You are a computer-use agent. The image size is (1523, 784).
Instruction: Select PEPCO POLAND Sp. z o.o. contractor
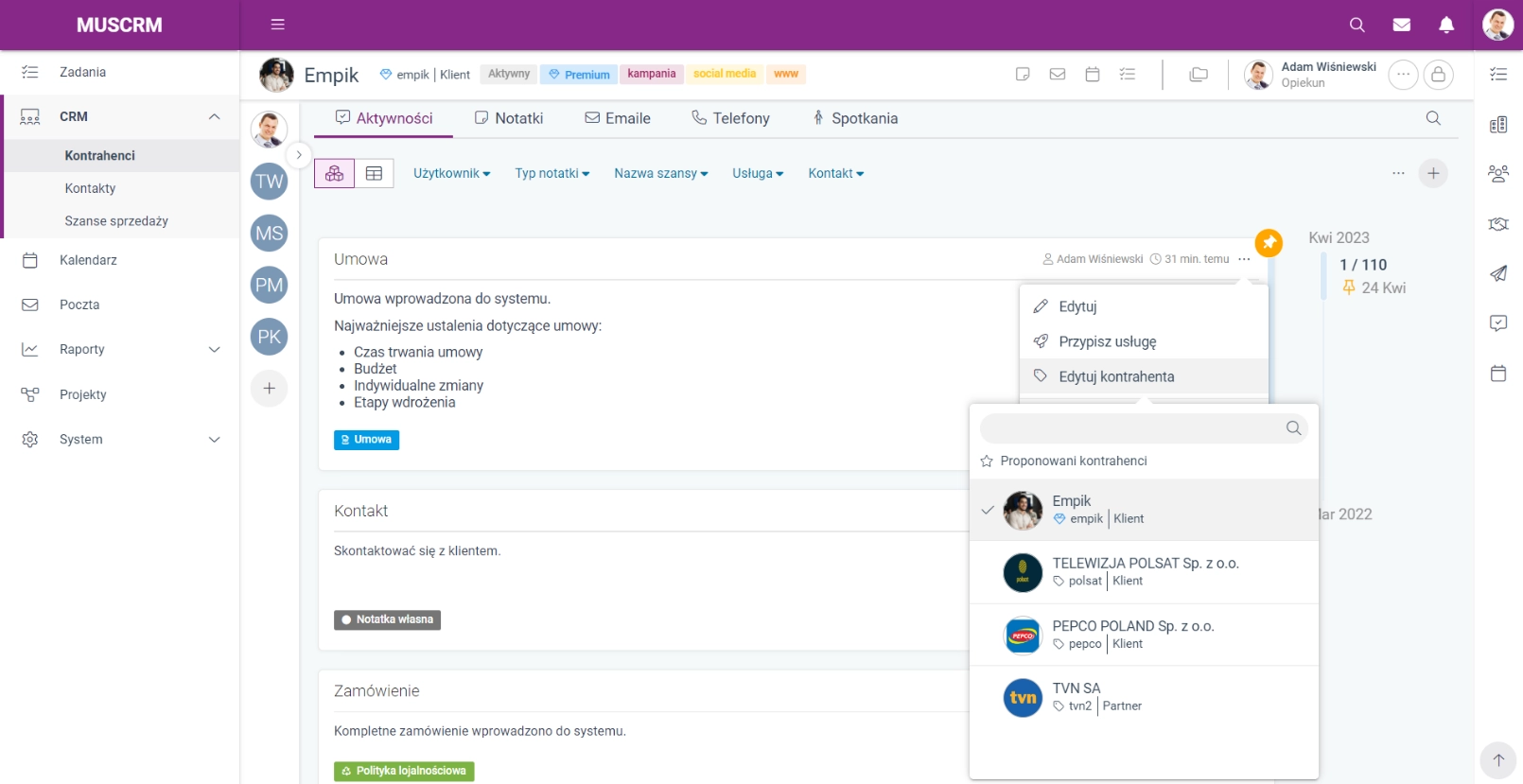1144,635
